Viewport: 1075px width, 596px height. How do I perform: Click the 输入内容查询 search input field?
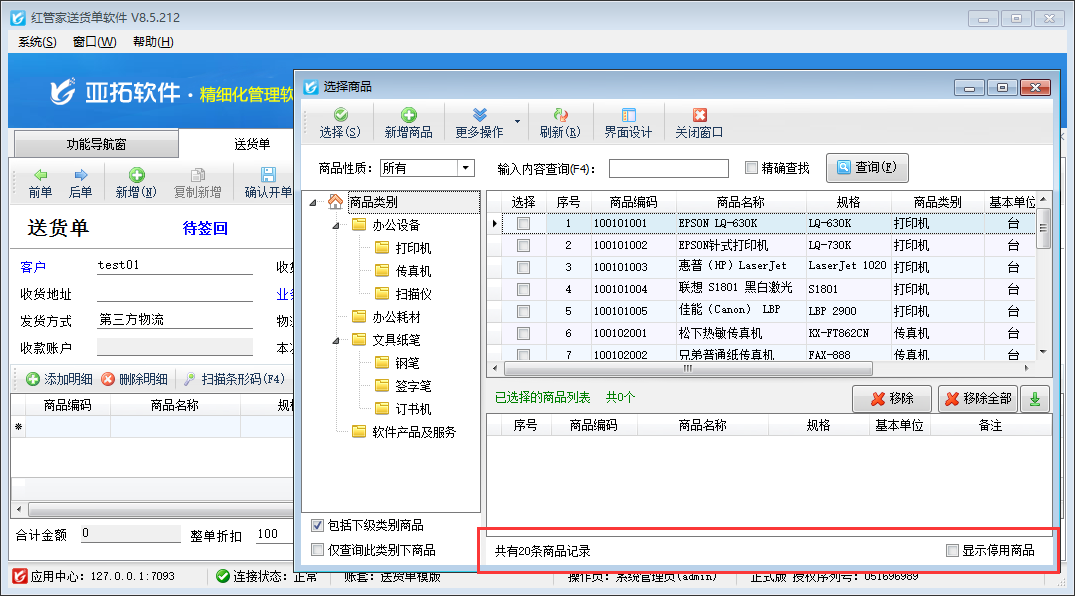point(668,168)
